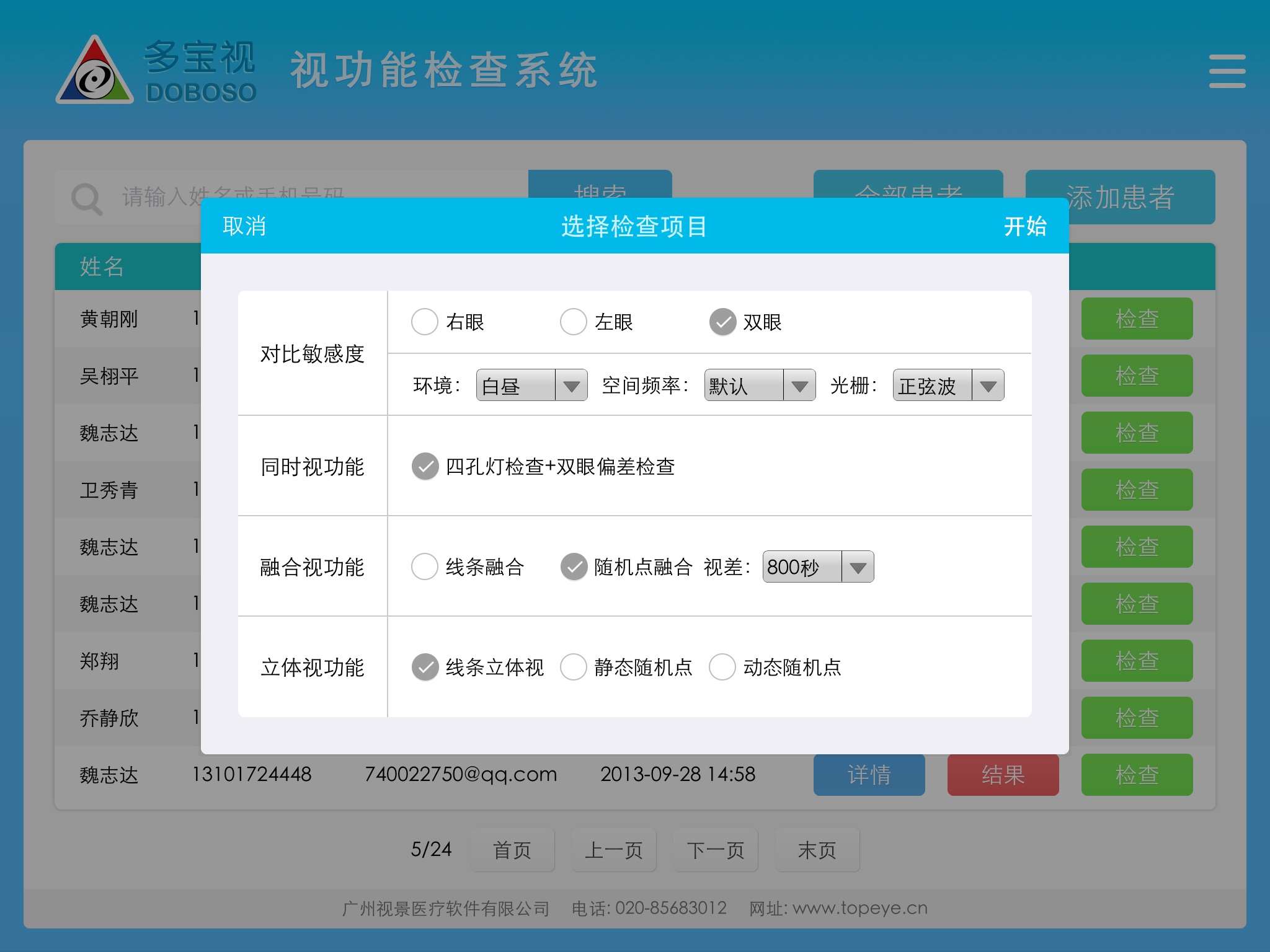Open the 环境 dropdown showing 白昼
This screenshot has width=1270, height=952.
pos(531,386)
